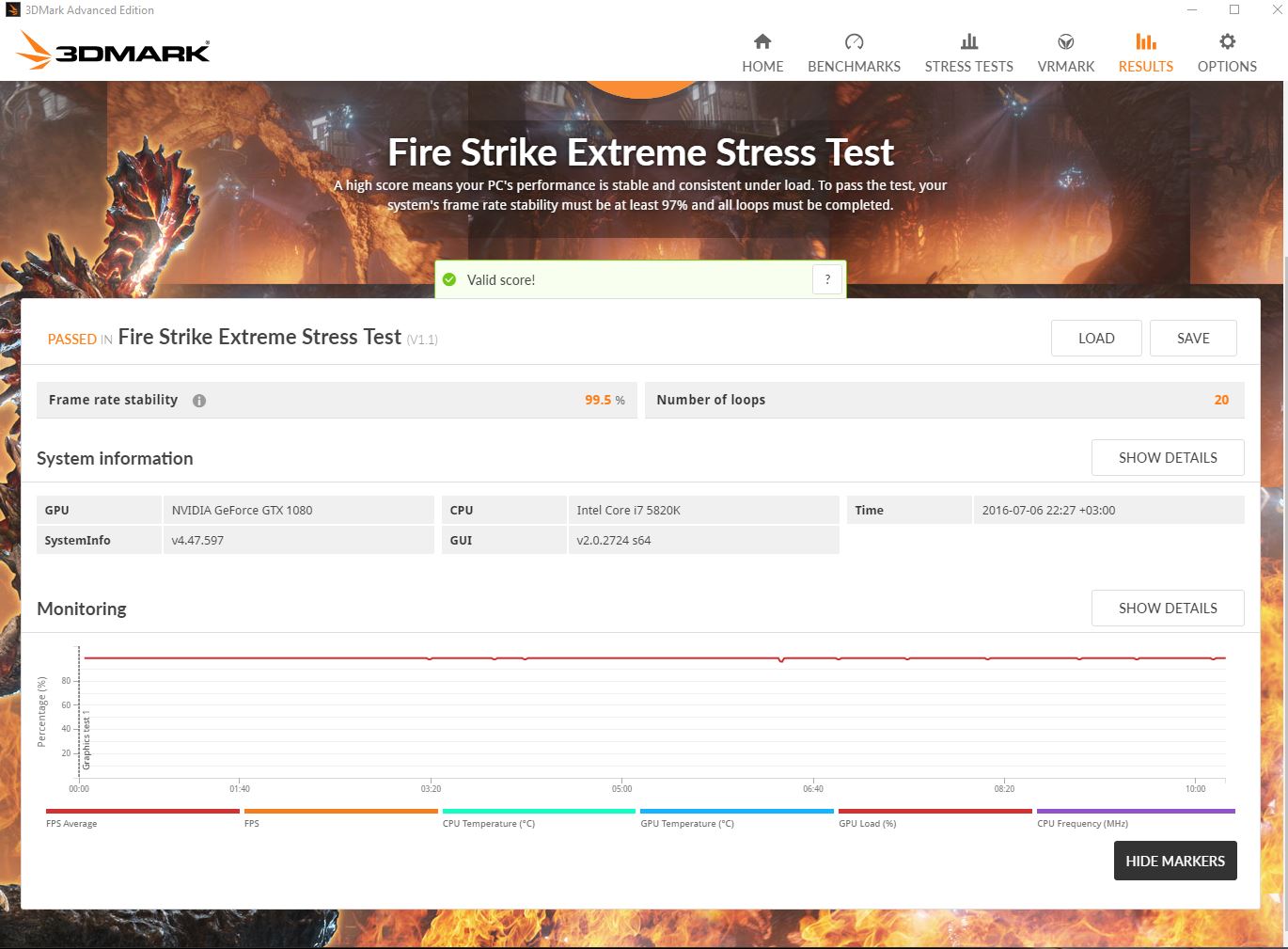Click the question mark help icon
1288x949 pixels.
point(827,279)
